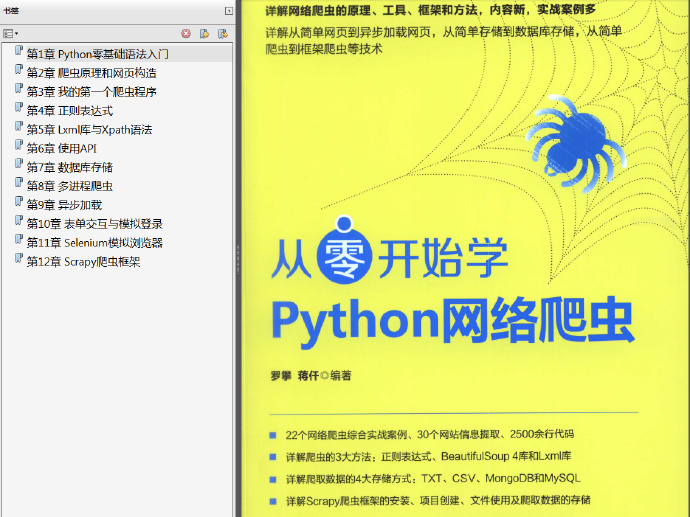690x517 pixels.
Task: Click the cover headline 详解网络爬虫的原理、工具、框架和方法
Action: 430,10
